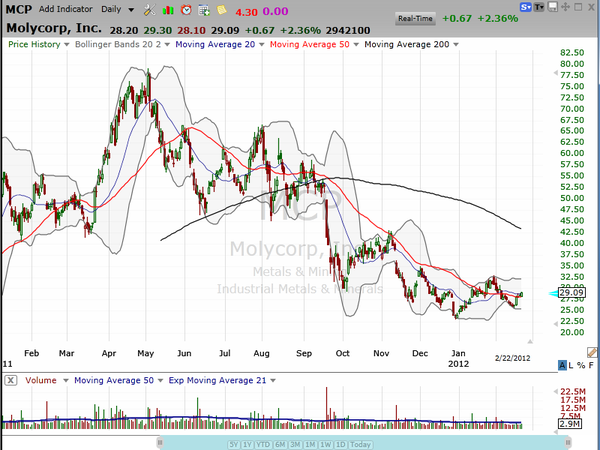The image size is (600, 450).
Task: Expand Moving Average 20 dropdown arrow
Action: point(262,45)
